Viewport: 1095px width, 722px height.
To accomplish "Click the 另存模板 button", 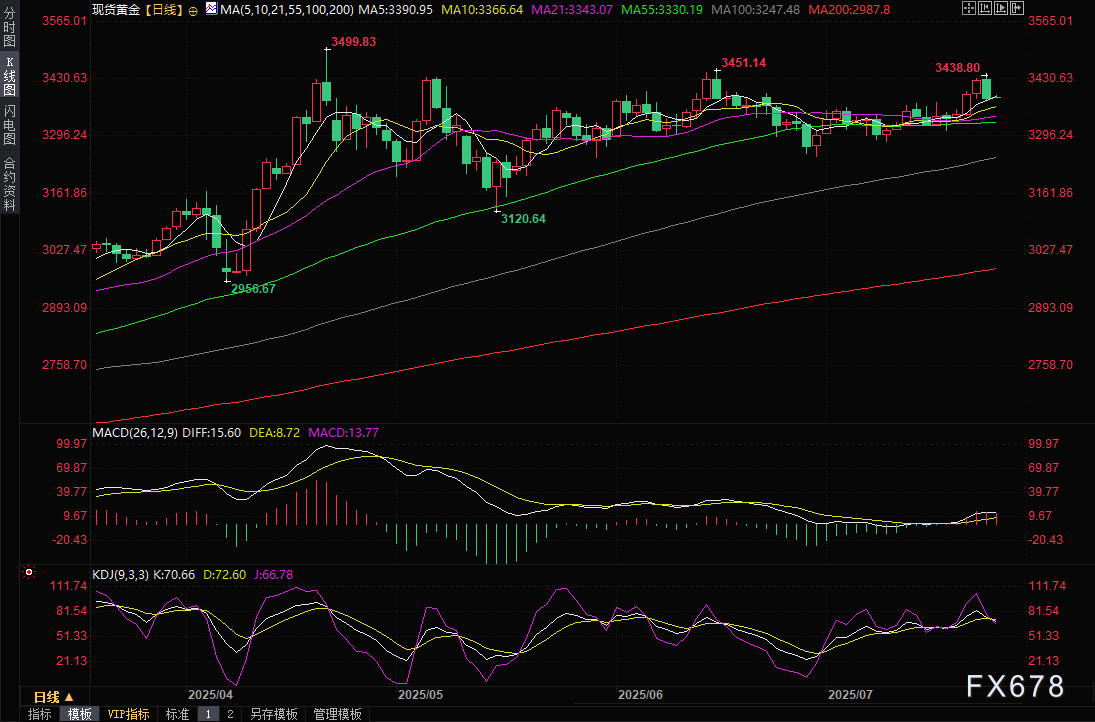I will point(274,714).
